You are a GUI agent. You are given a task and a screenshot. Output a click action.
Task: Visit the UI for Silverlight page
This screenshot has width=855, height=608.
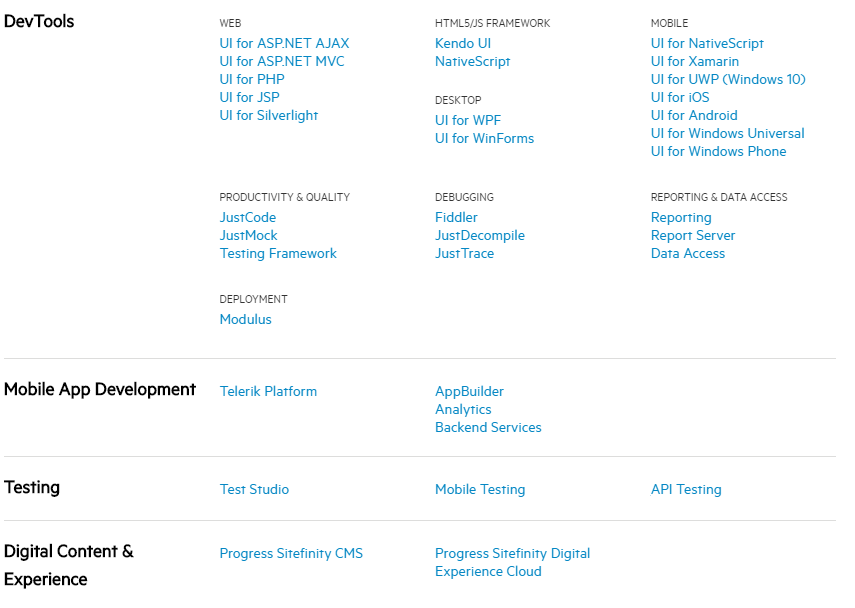pyautogui.click(x=269, y=116)
